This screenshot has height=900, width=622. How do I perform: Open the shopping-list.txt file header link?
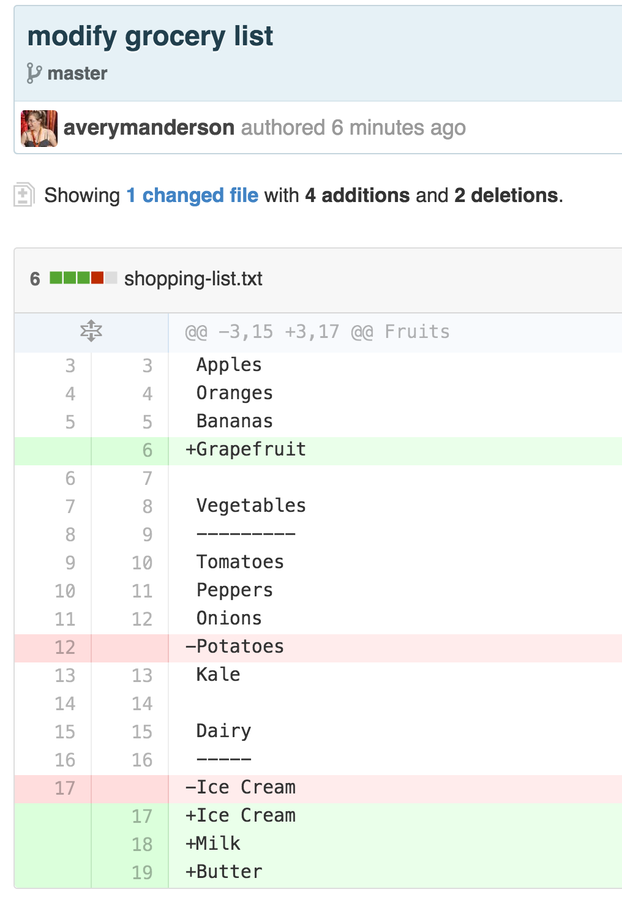tap(193, 278)
